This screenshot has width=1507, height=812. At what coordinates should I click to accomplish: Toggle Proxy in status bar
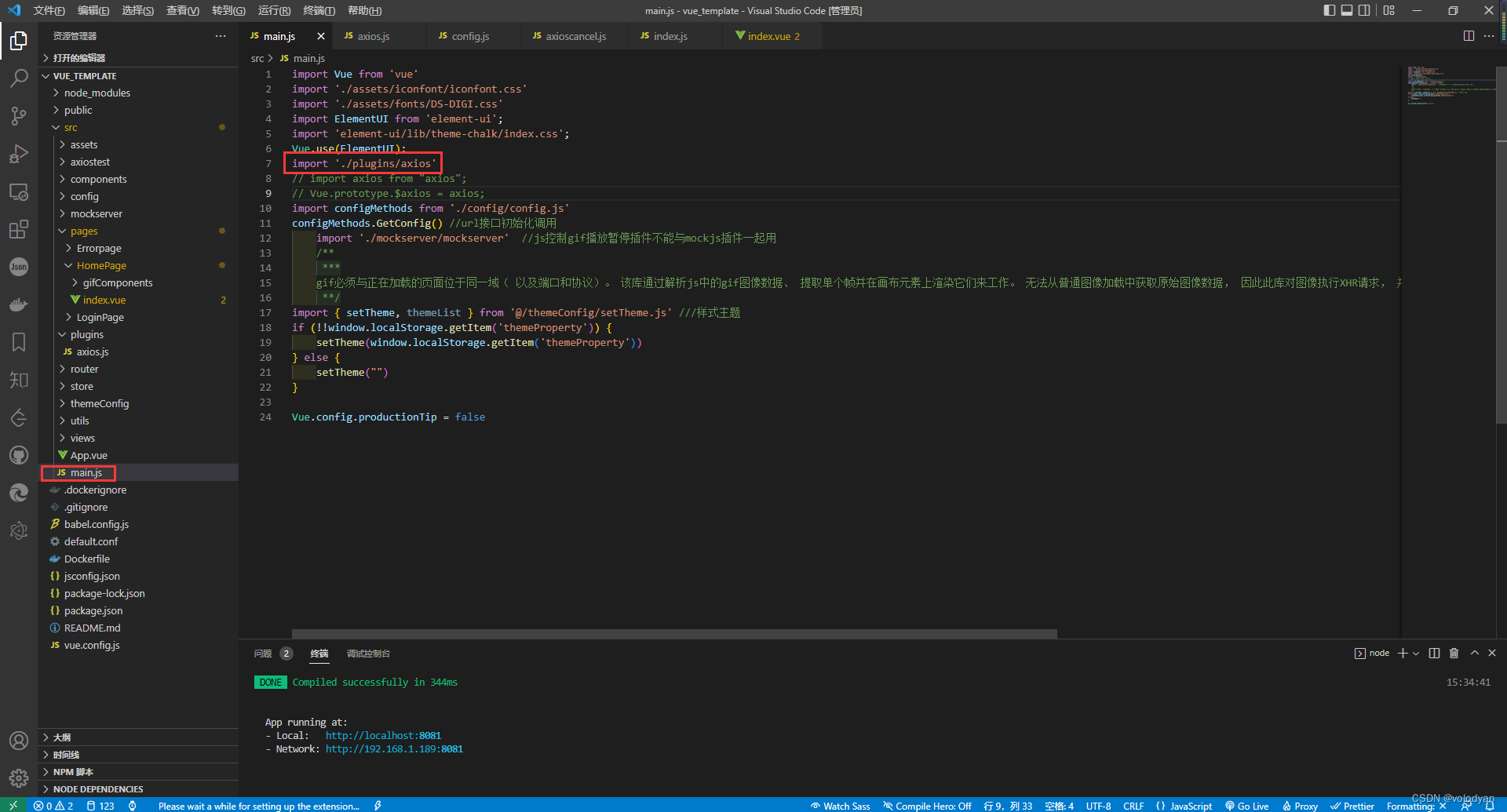1300,806
